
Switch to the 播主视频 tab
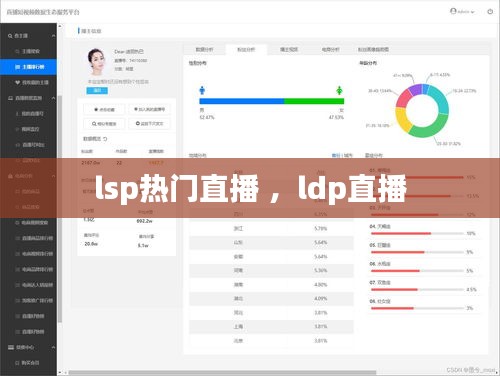tap(289, 49)
